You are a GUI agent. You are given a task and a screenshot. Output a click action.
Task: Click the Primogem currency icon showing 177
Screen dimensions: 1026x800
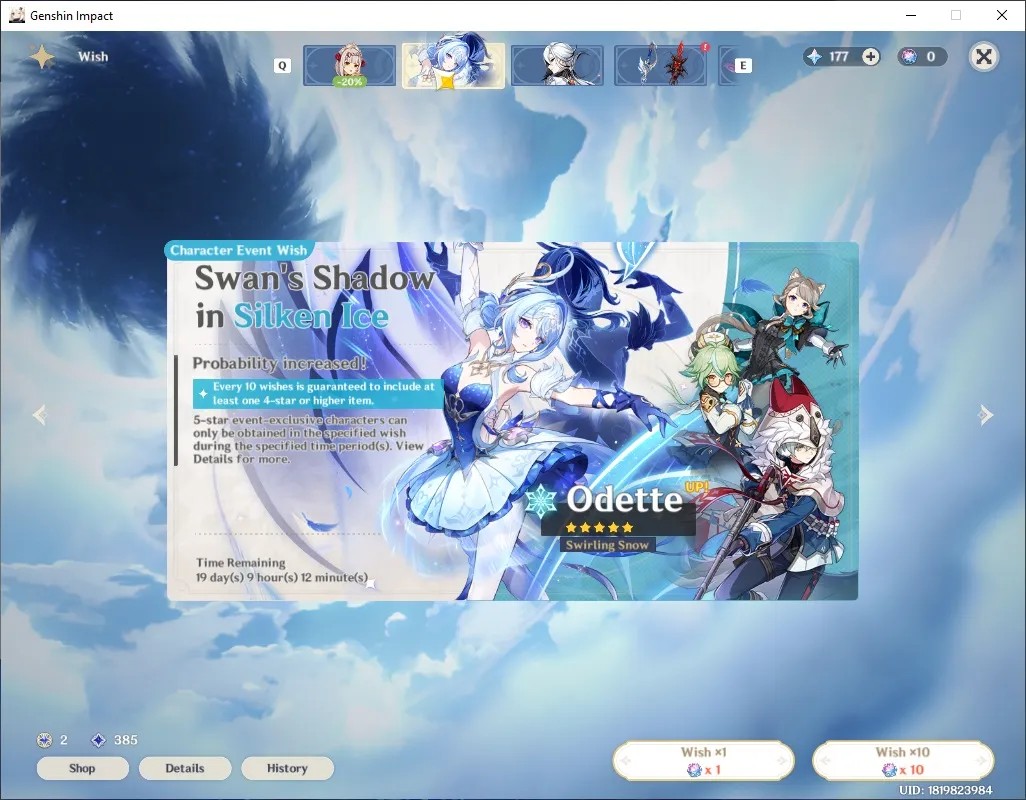pos(815,57)
